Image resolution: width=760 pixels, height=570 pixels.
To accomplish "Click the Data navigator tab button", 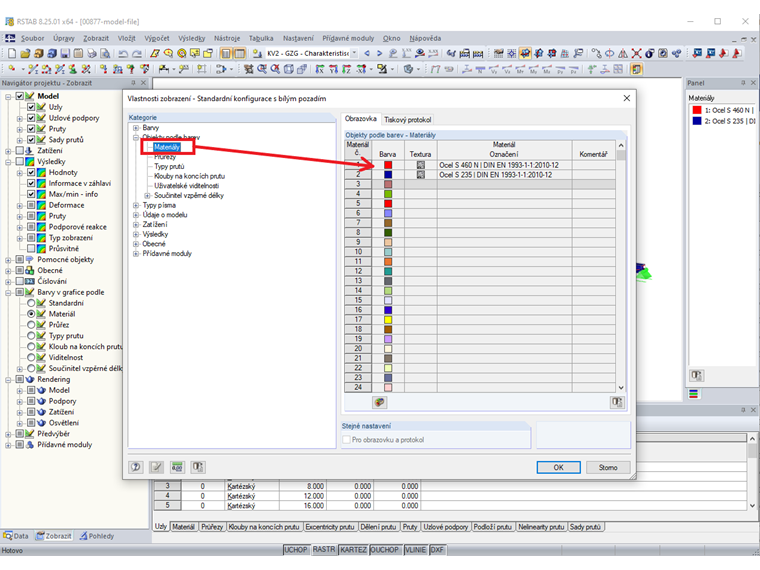I will (x=16, y=536).
